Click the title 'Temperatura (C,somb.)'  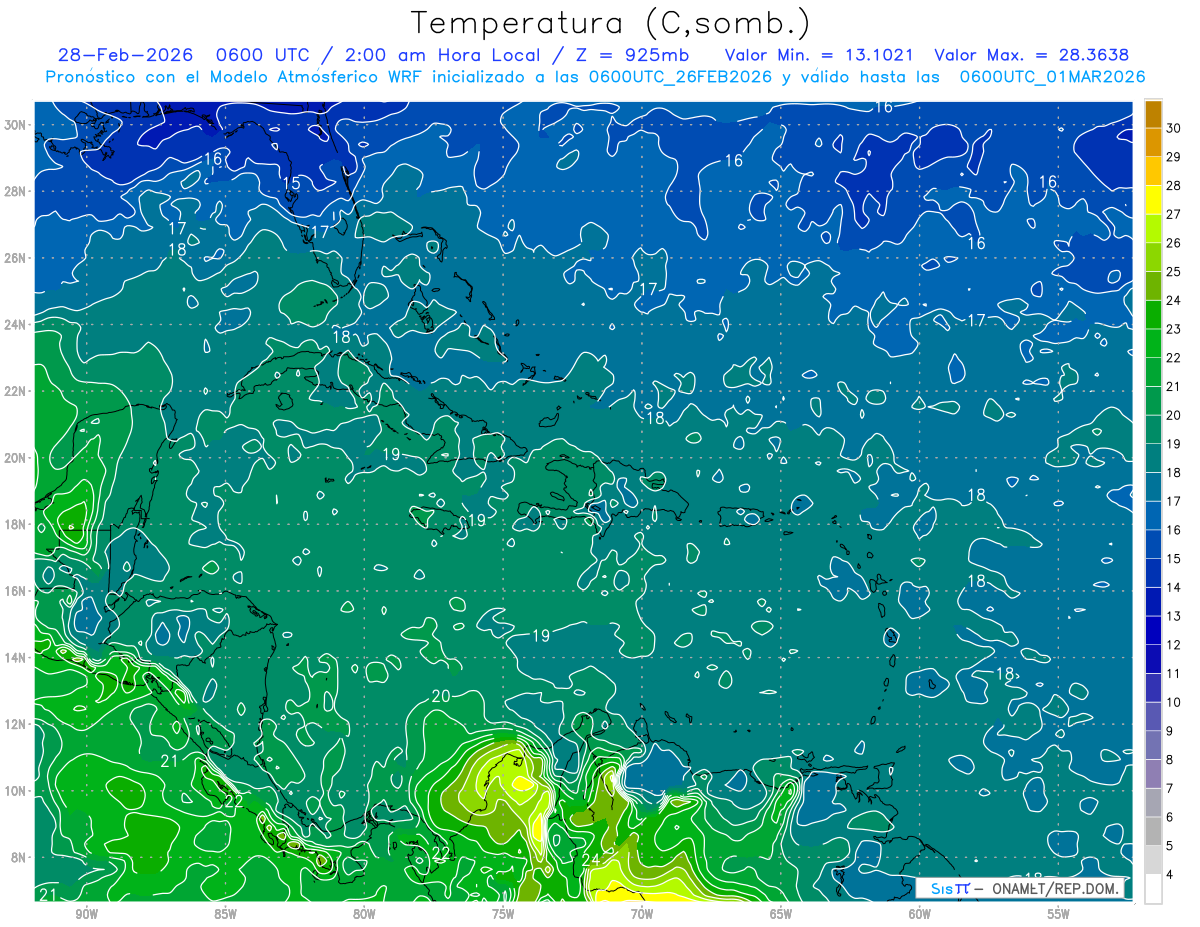(611, 24)
